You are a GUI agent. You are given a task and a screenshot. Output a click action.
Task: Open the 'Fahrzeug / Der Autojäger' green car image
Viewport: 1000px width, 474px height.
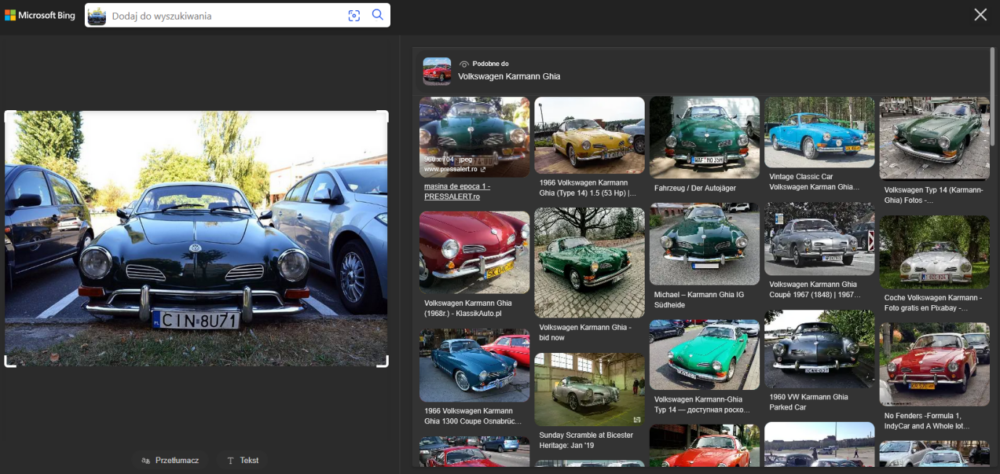point(704,136)
